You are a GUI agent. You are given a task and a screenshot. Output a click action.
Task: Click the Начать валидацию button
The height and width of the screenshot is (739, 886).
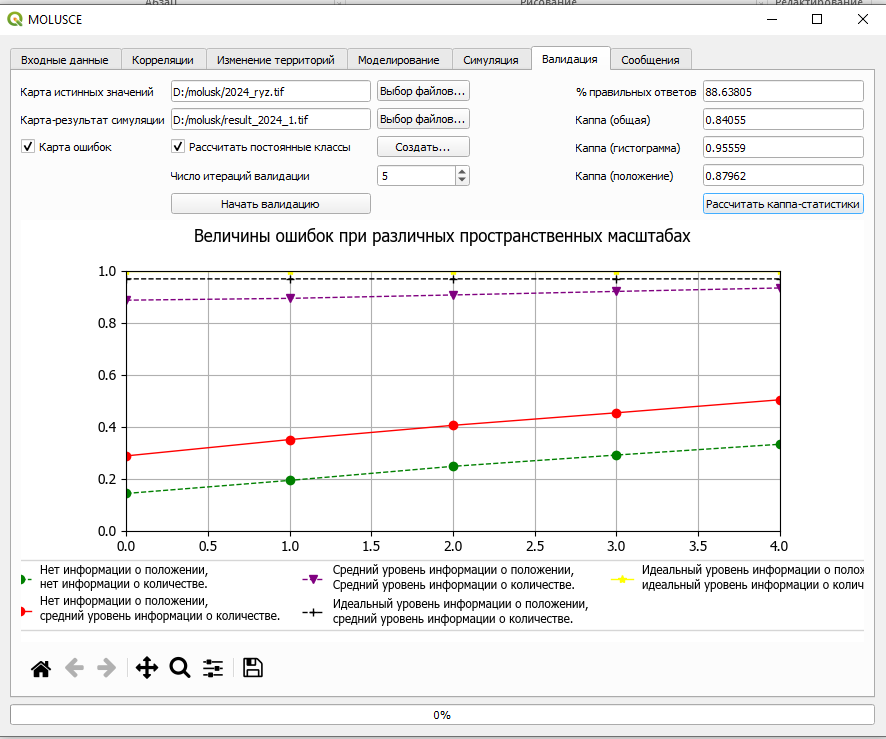[271, 204]
